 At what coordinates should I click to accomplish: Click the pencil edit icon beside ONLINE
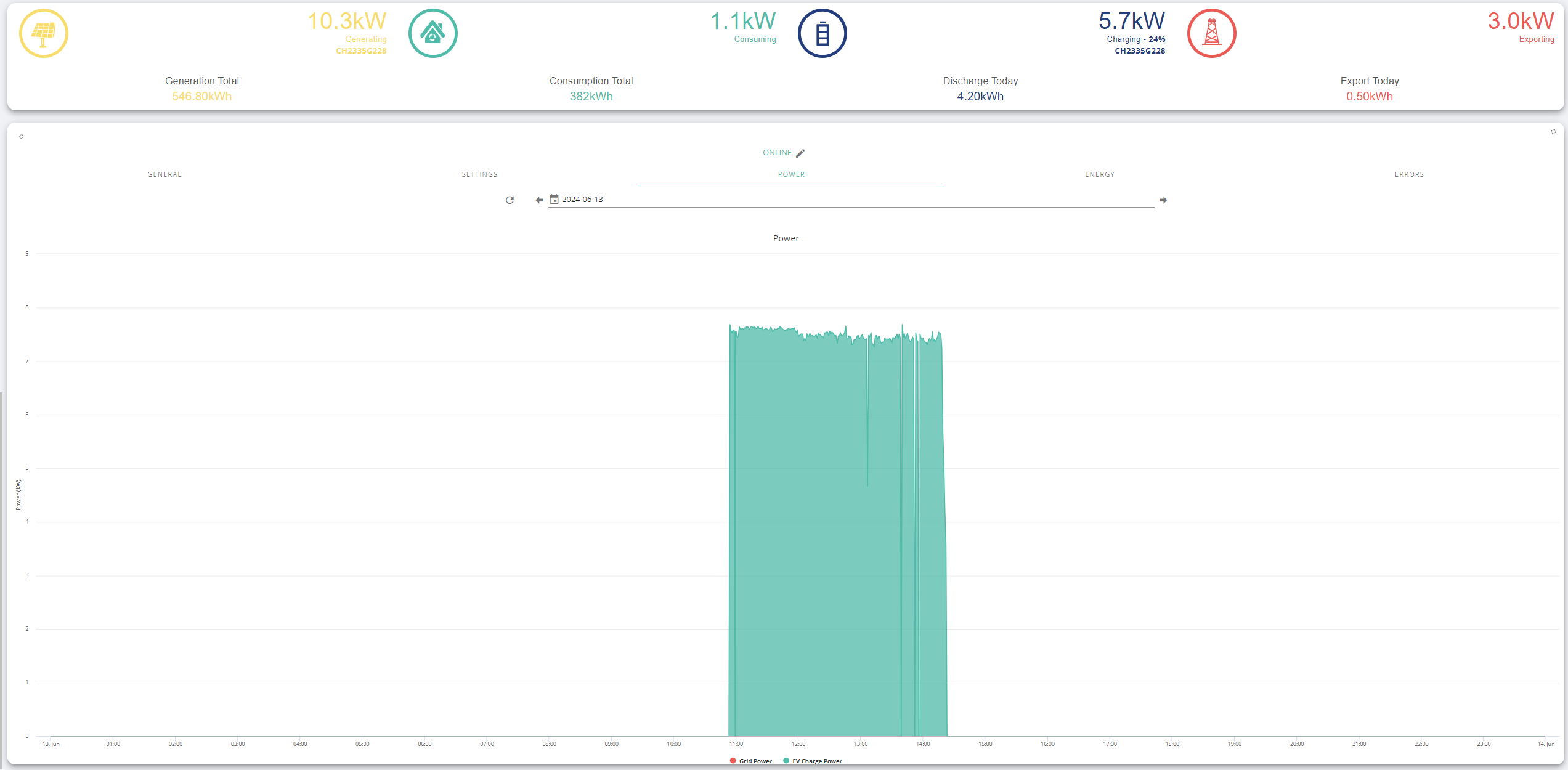(x=800, y=153)
